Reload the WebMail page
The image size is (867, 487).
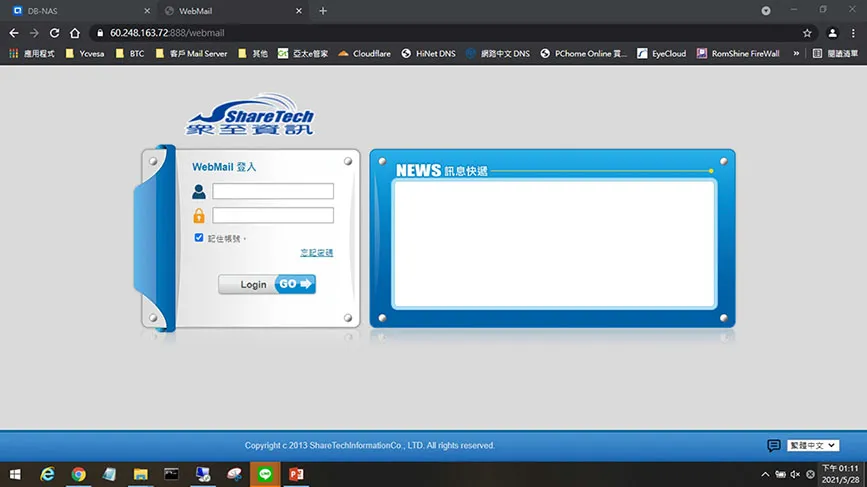[x=54, y=33]
